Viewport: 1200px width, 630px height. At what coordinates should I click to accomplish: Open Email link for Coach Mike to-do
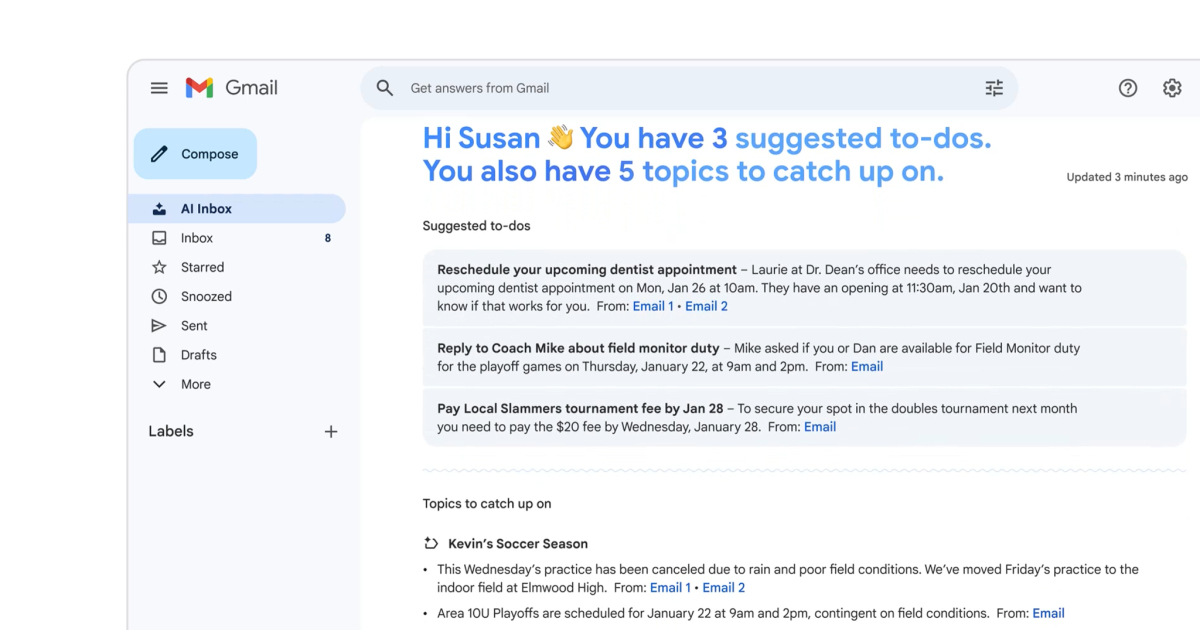(866, 367)
